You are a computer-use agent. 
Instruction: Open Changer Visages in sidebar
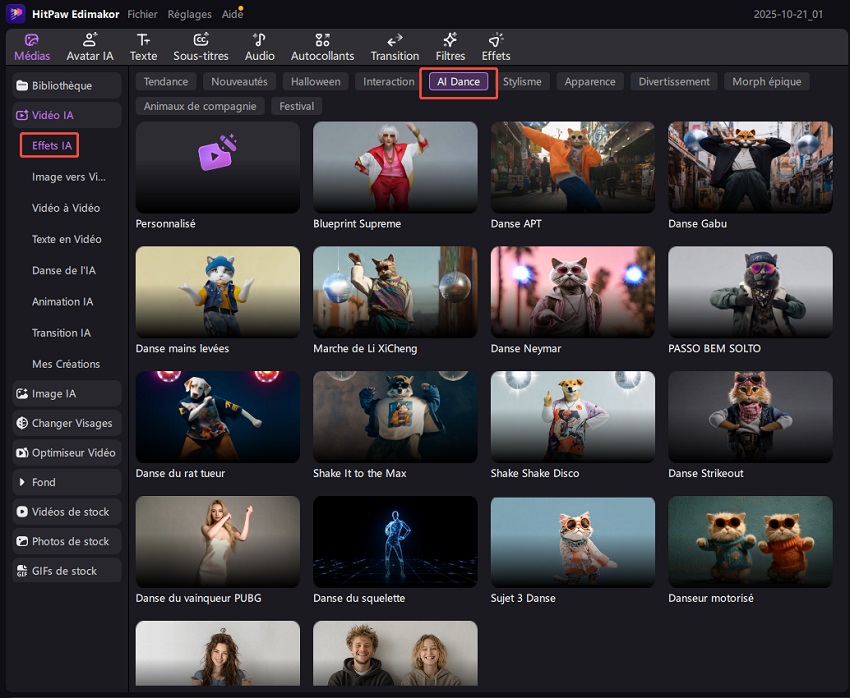tap(67, 423)
